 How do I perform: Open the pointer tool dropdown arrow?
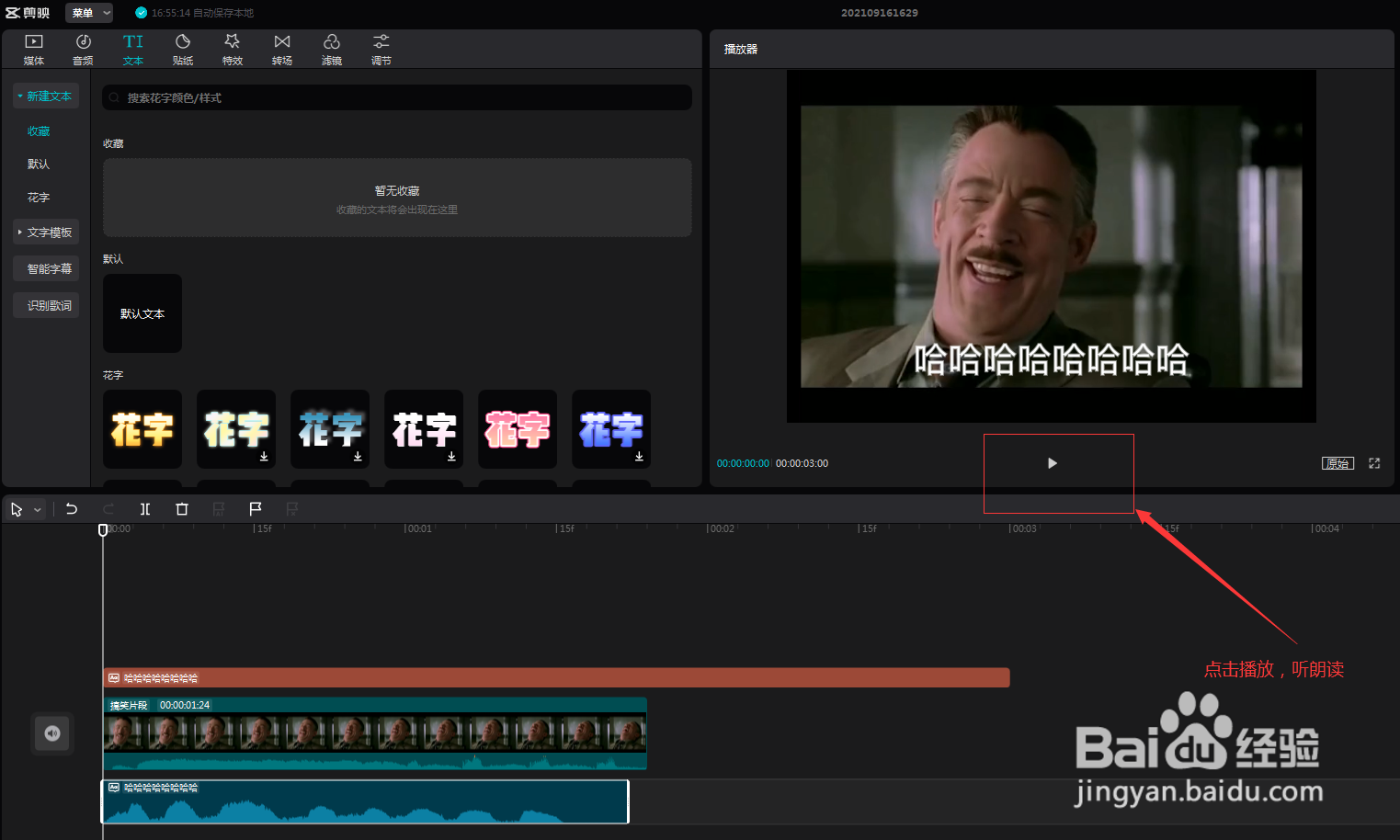(x=38, y=509)
